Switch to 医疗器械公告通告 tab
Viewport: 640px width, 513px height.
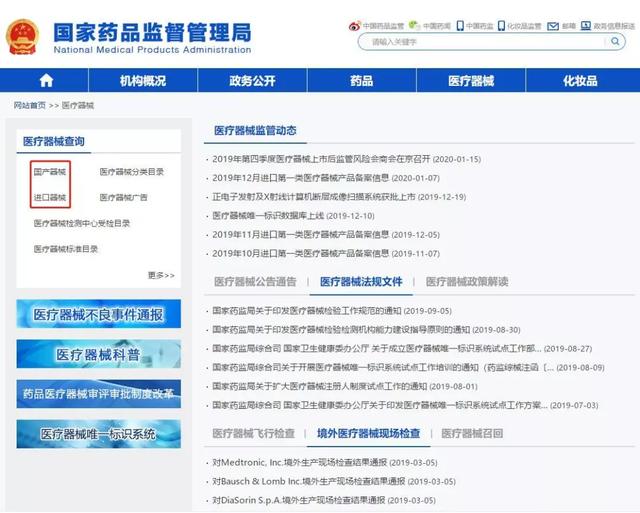[255, 282]
